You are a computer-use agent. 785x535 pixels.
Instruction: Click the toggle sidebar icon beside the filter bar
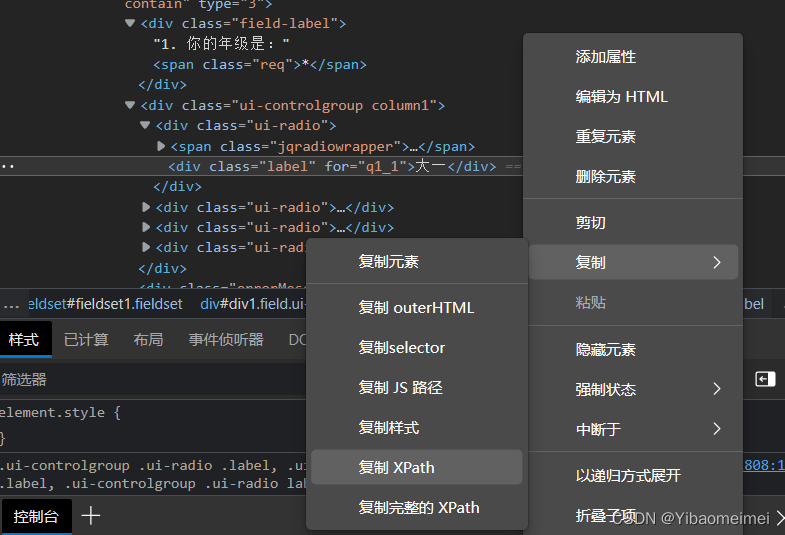765,379
